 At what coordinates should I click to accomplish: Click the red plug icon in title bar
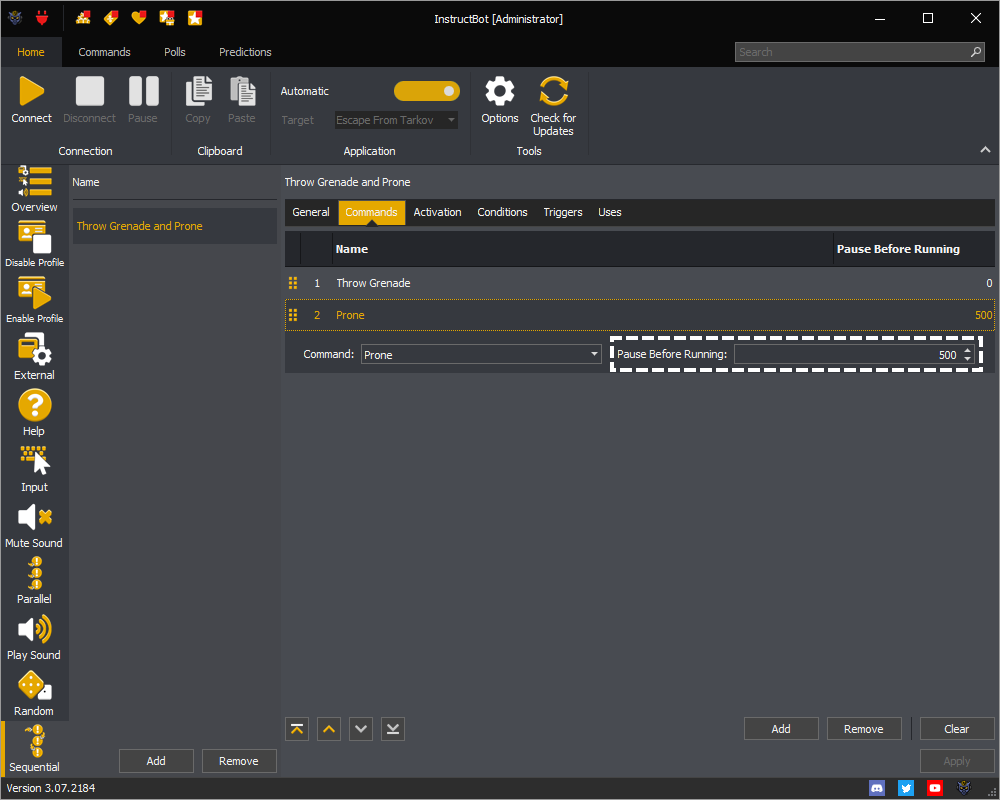[x=42, y=18]
